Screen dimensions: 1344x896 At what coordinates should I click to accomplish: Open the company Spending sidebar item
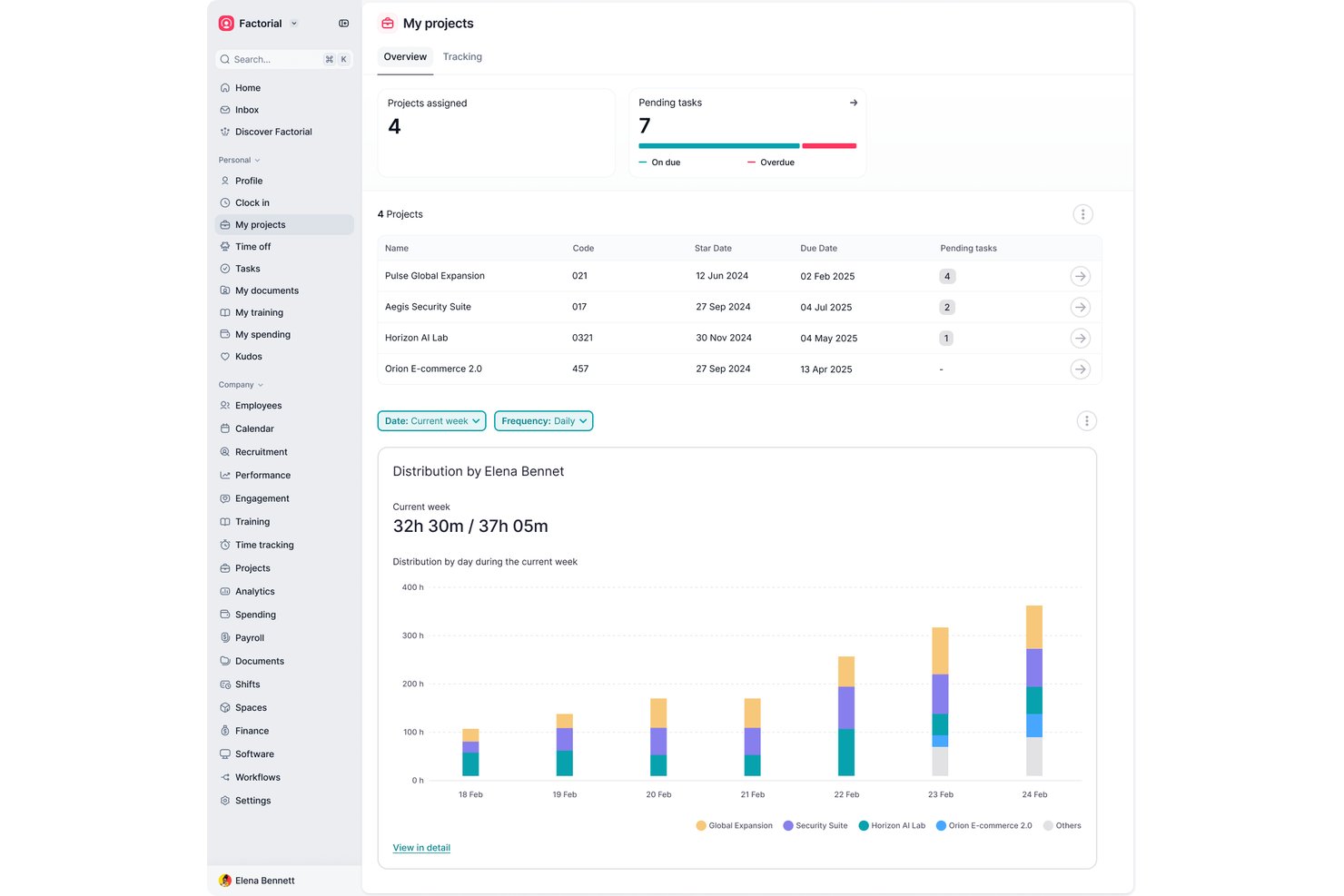click(284, 615)
